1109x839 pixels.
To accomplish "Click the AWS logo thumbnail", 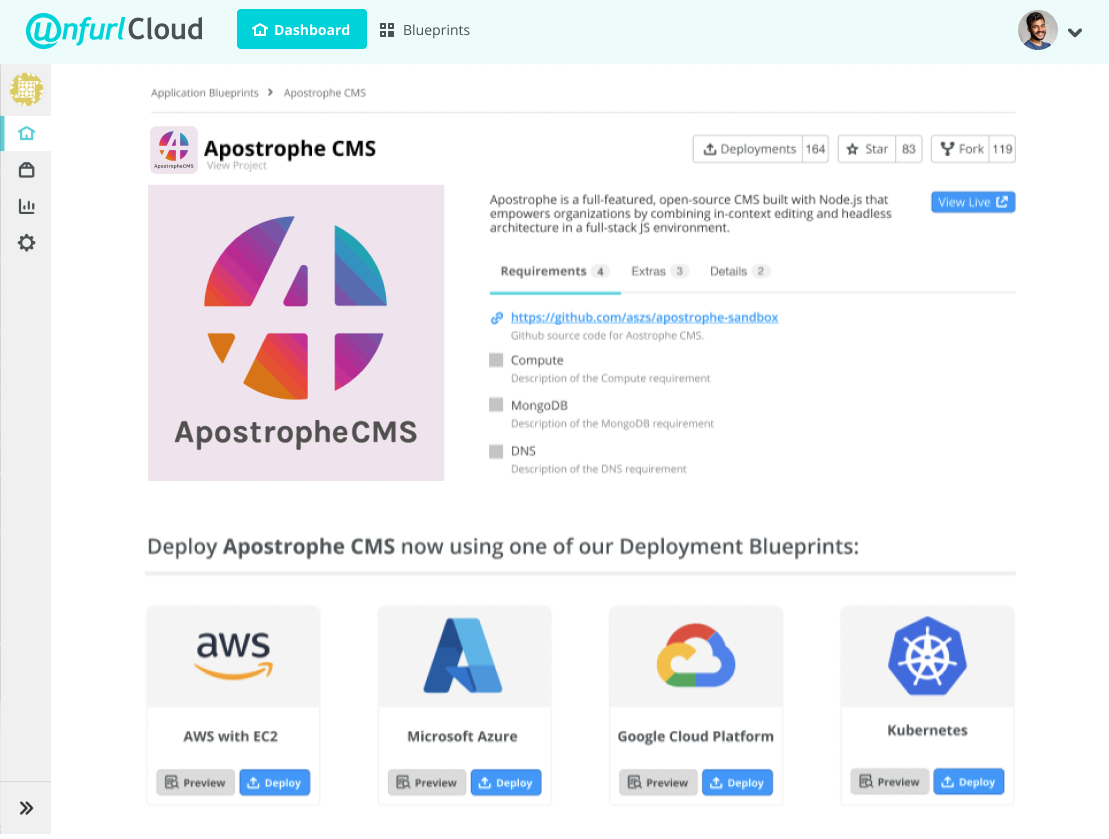I will click(x=233, y=656).
